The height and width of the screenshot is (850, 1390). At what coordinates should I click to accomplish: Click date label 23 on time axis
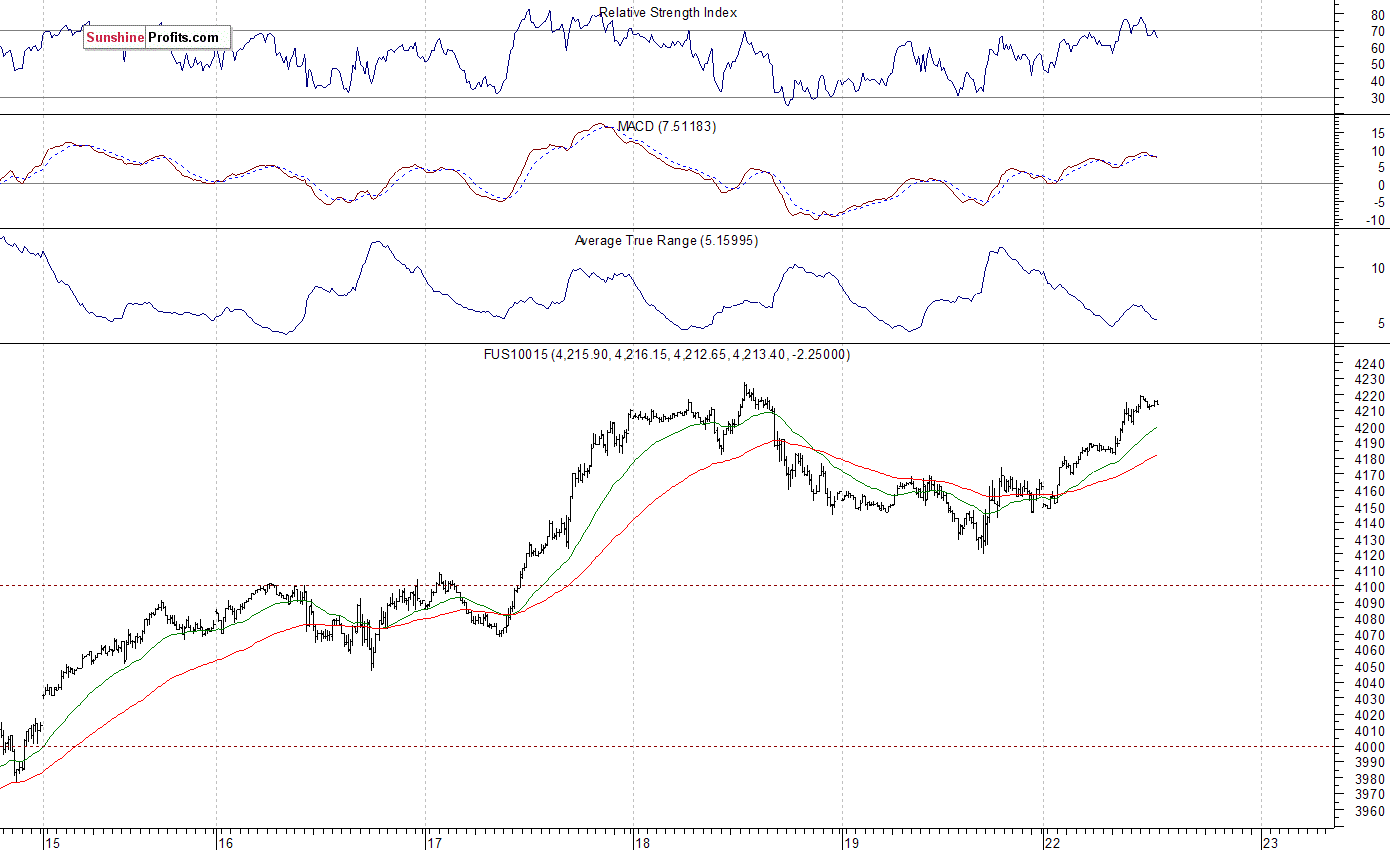click(x=1270, y=842)
